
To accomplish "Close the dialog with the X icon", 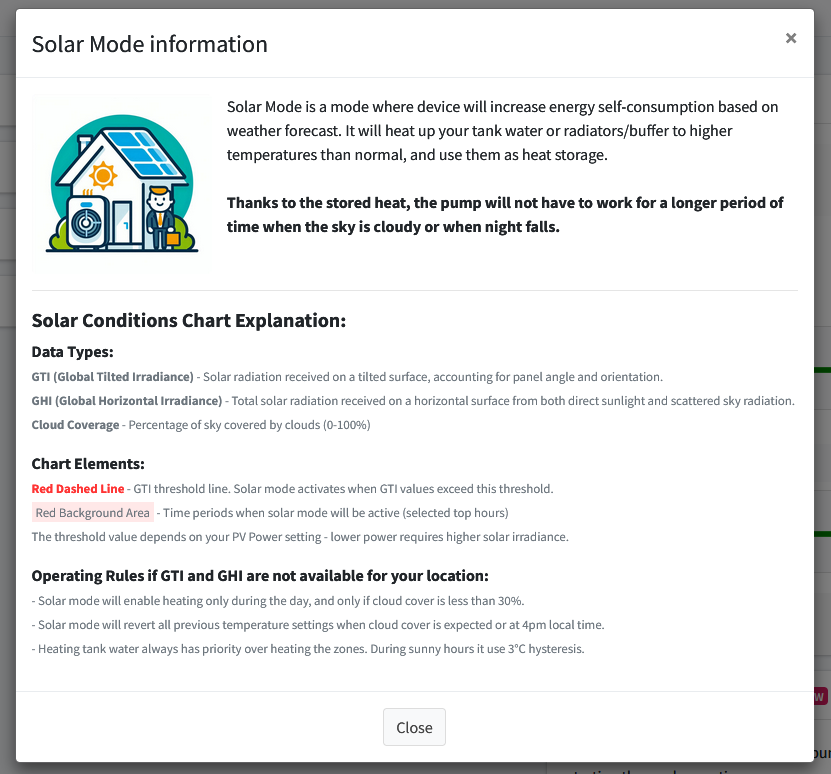I will click(x=791, y=38).
